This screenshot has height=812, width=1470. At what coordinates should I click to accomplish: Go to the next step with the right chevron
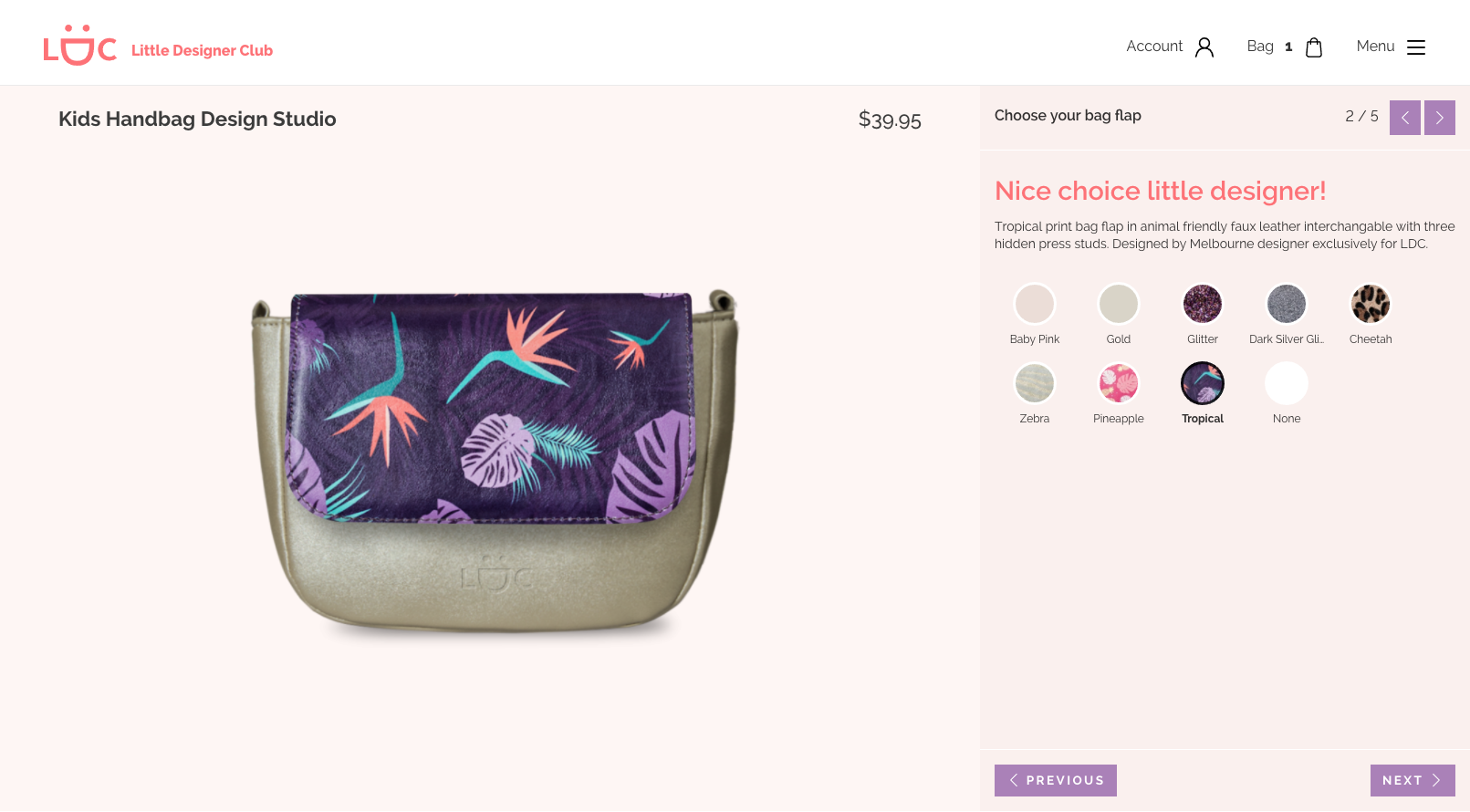[x=1439, y=118]
